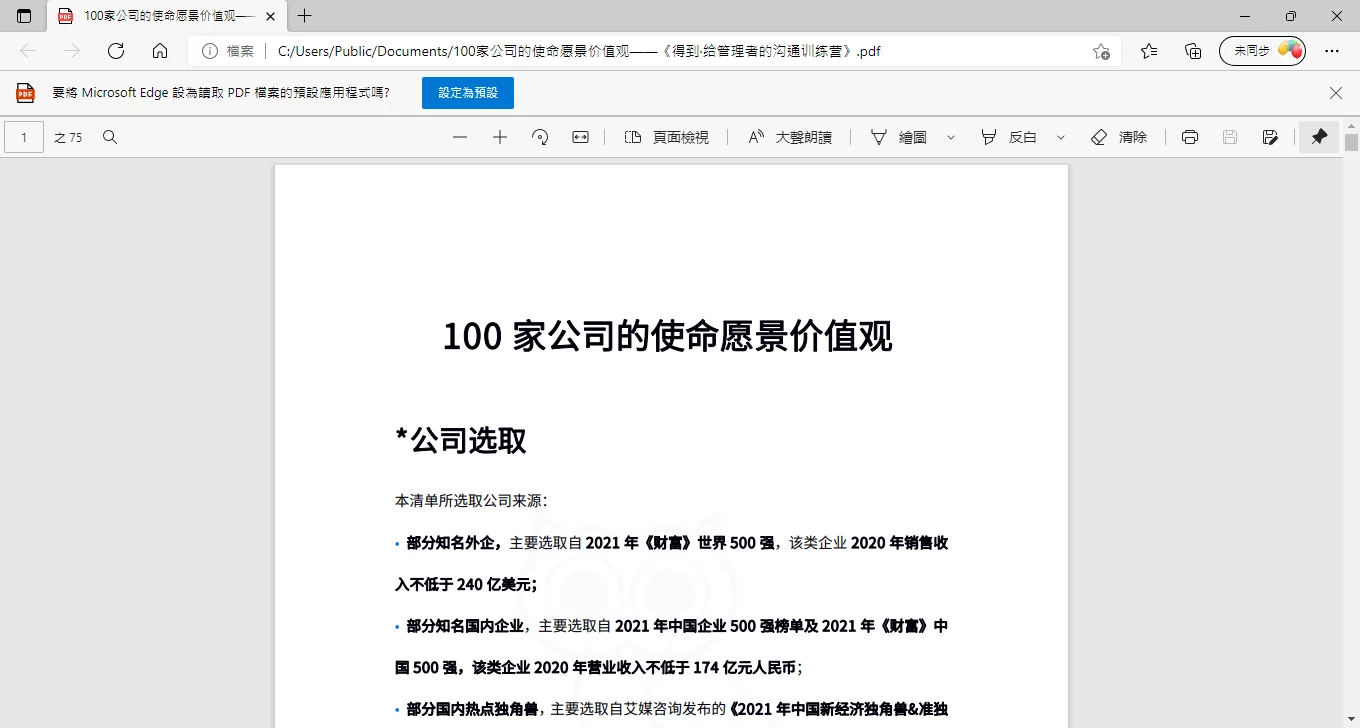Click the text 部分知名外企
The width and height of the screenshot is (1360, 728).
coord(452,543)
